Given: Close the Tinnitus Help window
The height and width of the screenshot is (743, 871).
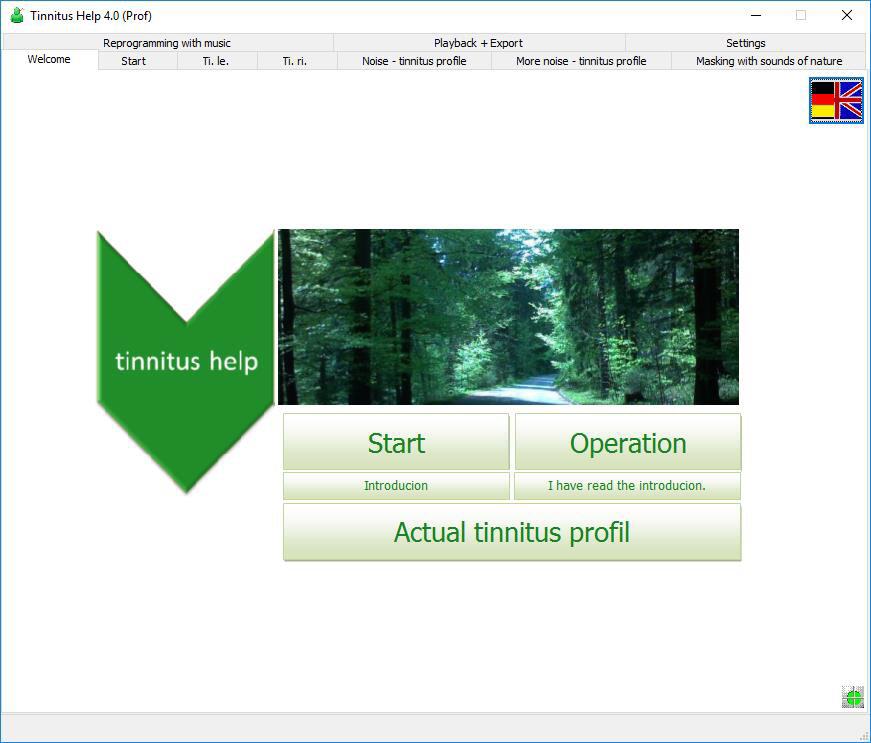Looking at the screenshot, I should point(847,16).
